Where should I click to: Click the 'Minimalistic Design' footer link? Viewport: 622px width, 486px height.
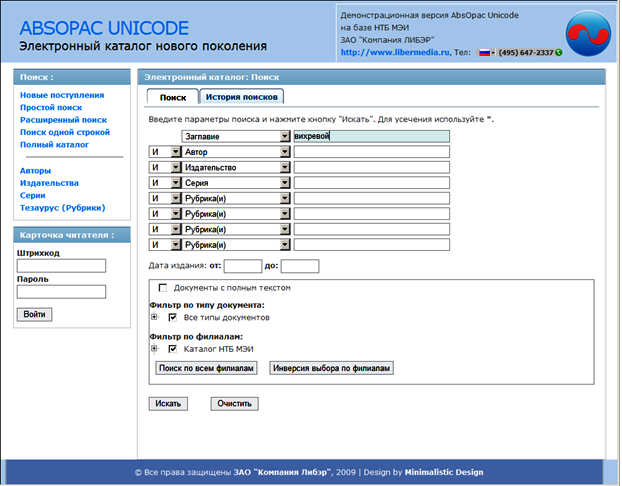click(444, 472)
